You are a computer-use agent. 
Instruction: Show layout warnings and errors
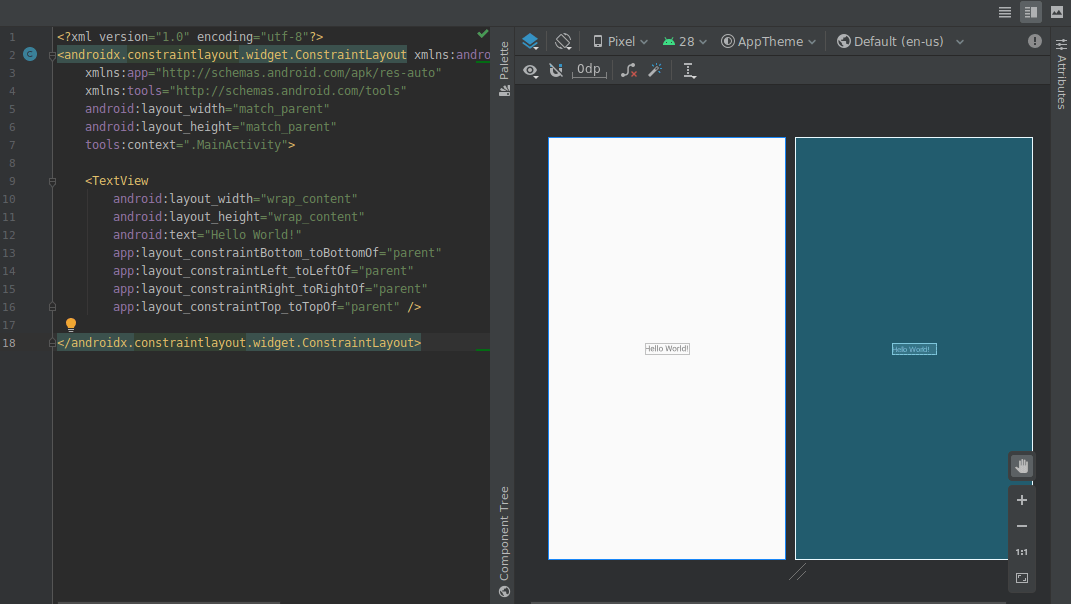coord(1033,41)
